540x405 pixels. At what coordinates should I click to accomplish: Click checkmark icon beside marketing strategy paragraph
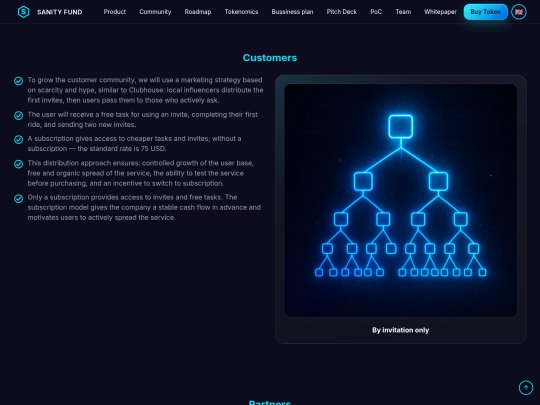point(19,81)
